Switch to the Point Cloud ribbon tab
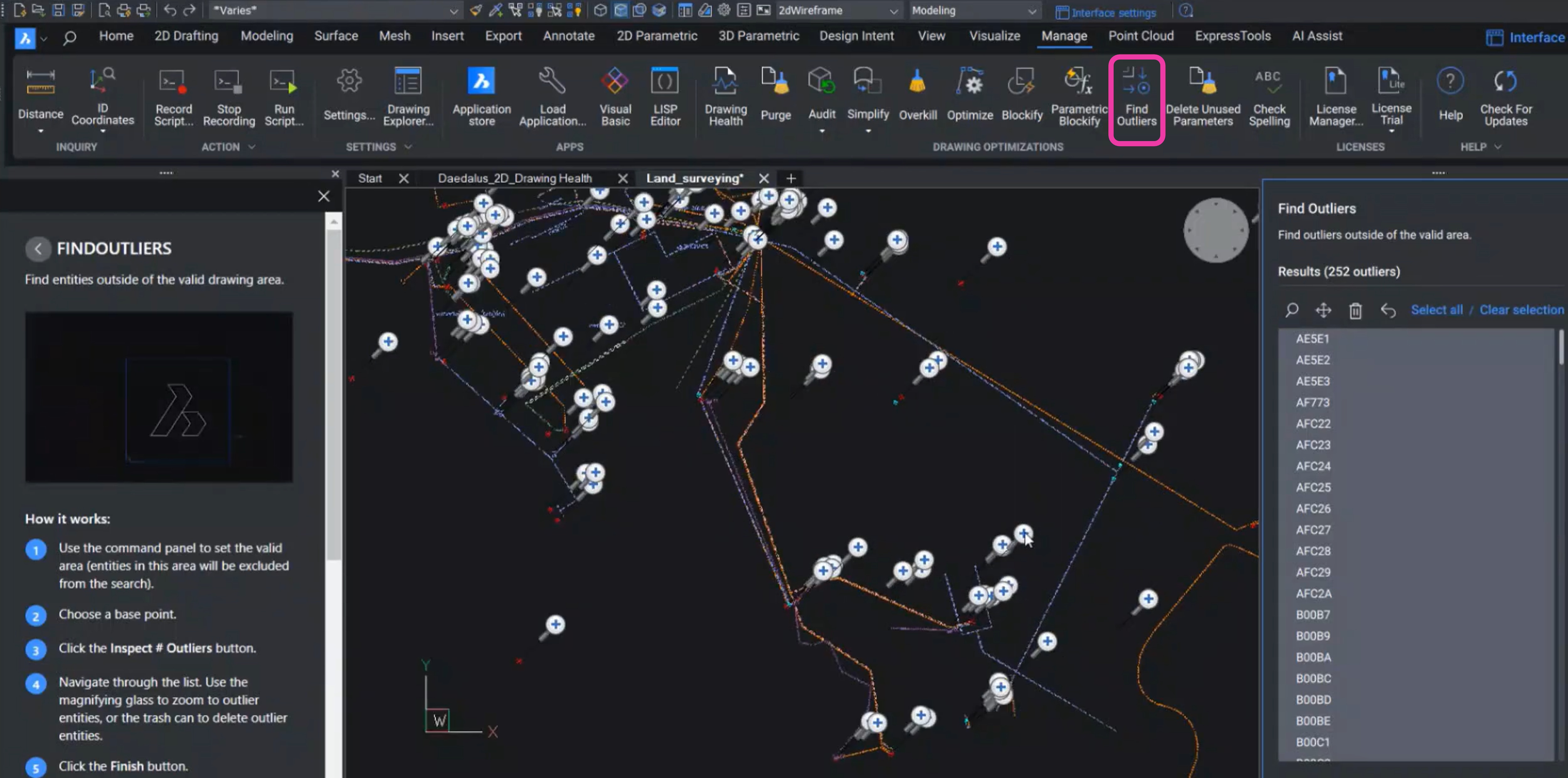 [1141, 36]
